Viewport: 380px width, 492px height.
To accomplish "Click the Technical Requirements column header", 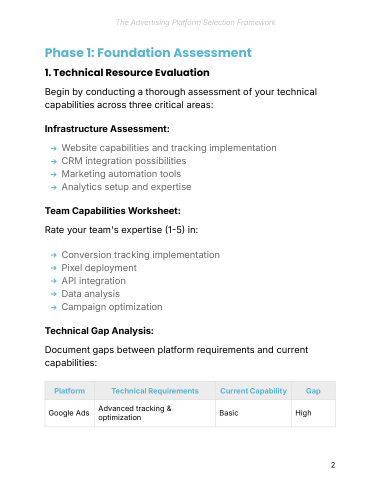I will click(155, 391).
